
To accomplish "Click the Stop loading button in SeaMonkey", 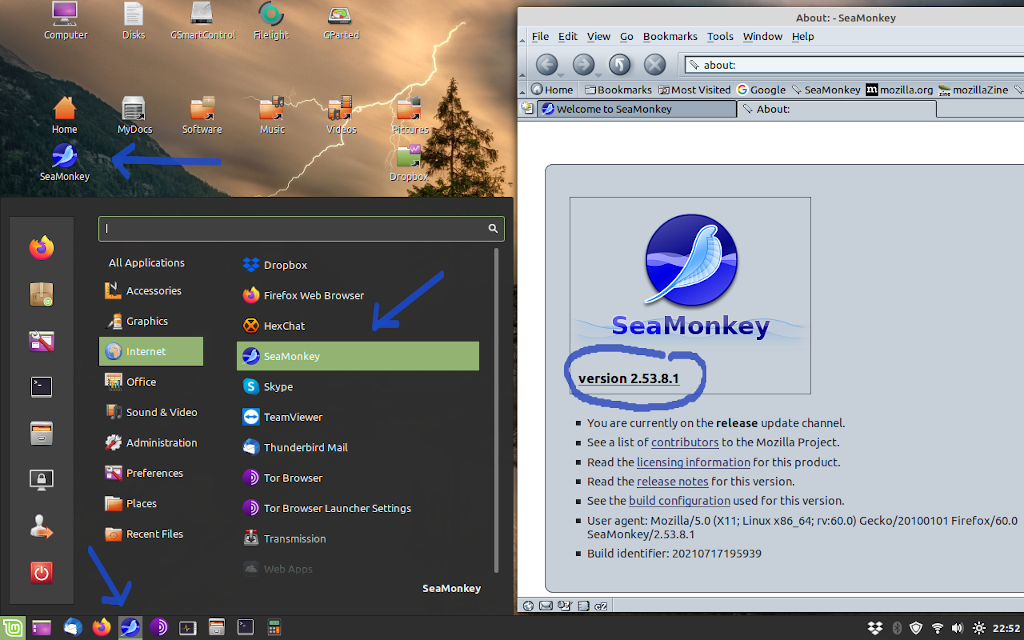I will [654, 65].
